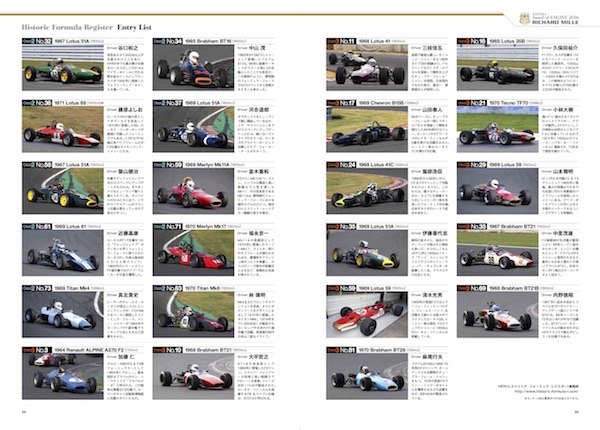The image size is (600, 430).
Task: Click the '1969 Merlyn Mk11A' title
Action: point(207,165)
